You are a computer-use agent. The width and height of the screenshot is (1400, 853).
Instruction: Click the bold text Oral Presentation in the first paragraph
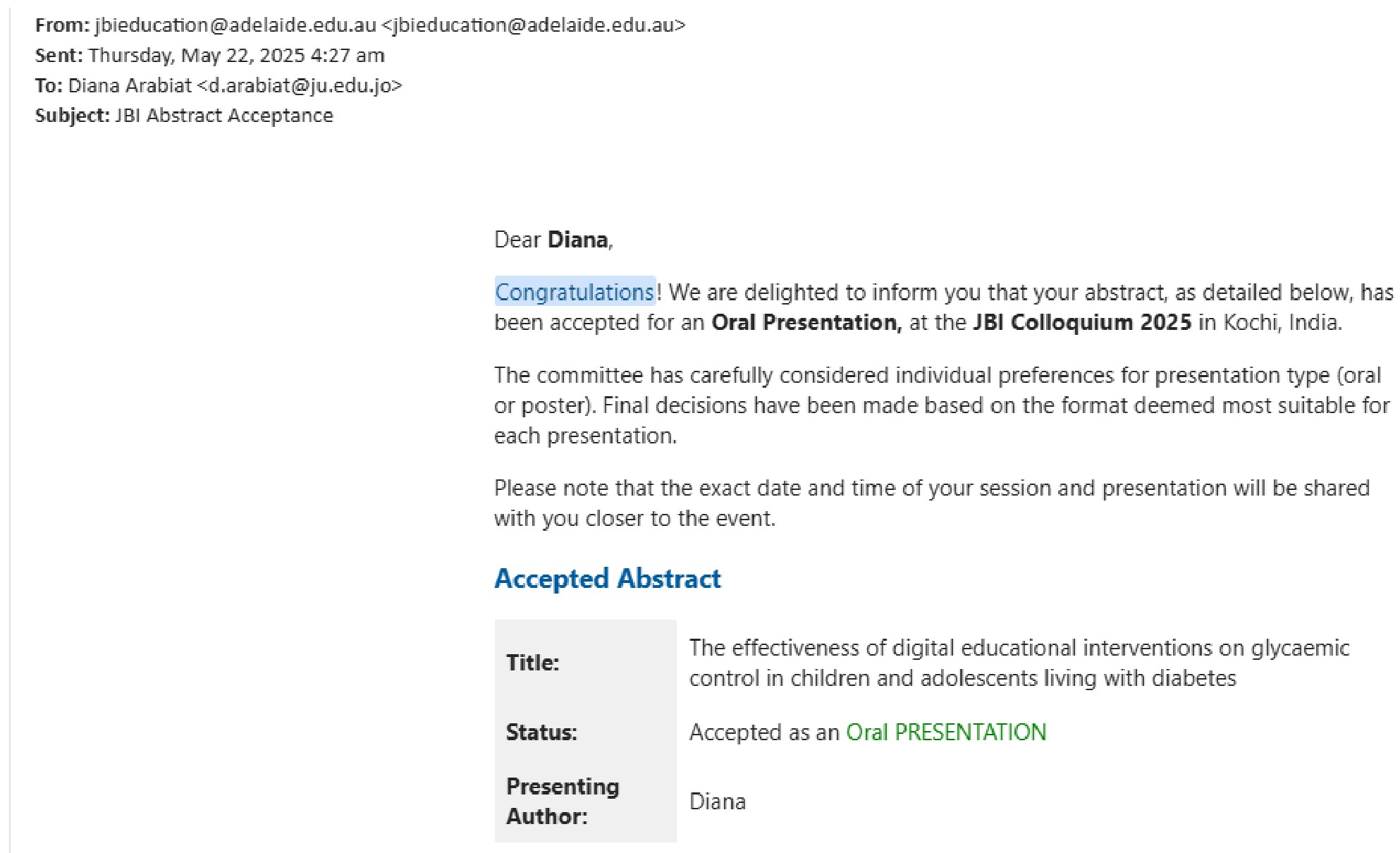[806, 323]
